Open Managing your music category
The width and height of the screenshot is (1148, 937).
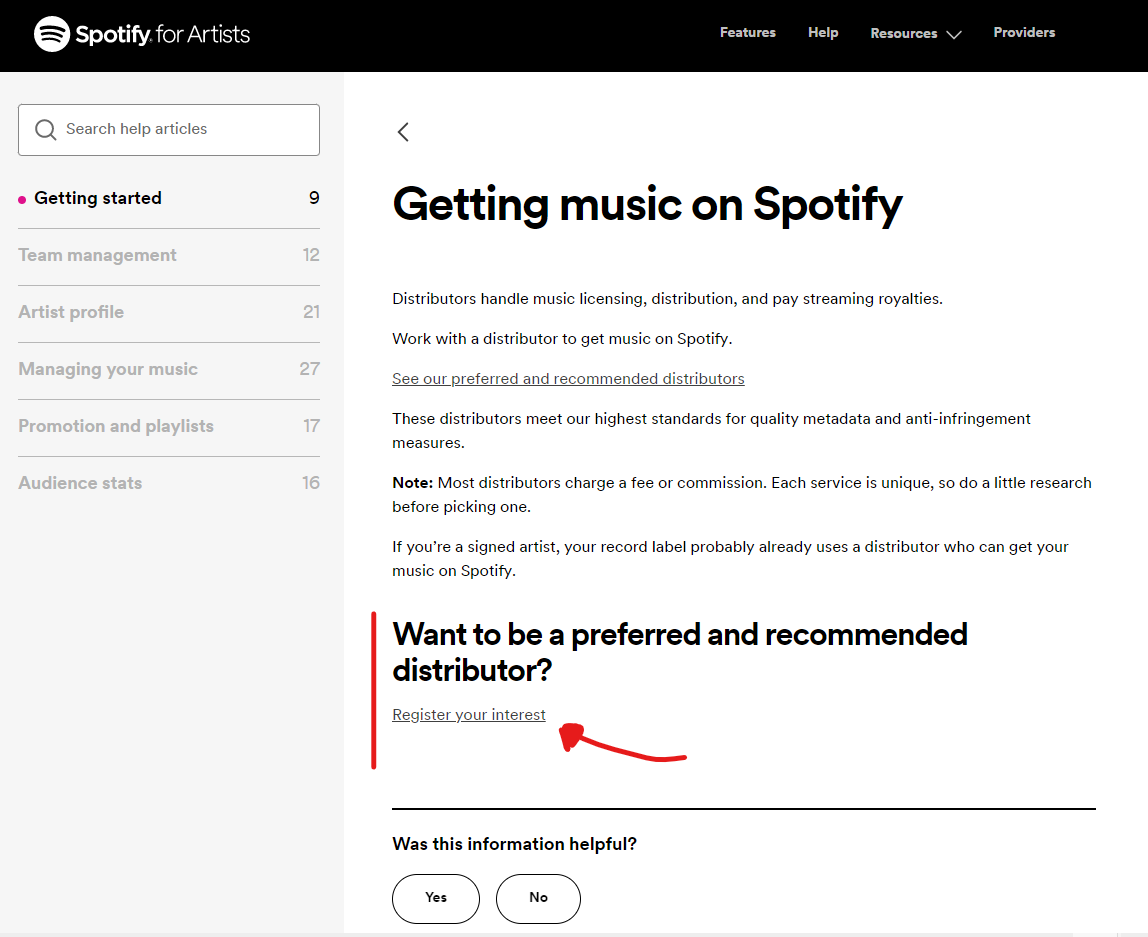pyautogui.click(x=169, y=369)
